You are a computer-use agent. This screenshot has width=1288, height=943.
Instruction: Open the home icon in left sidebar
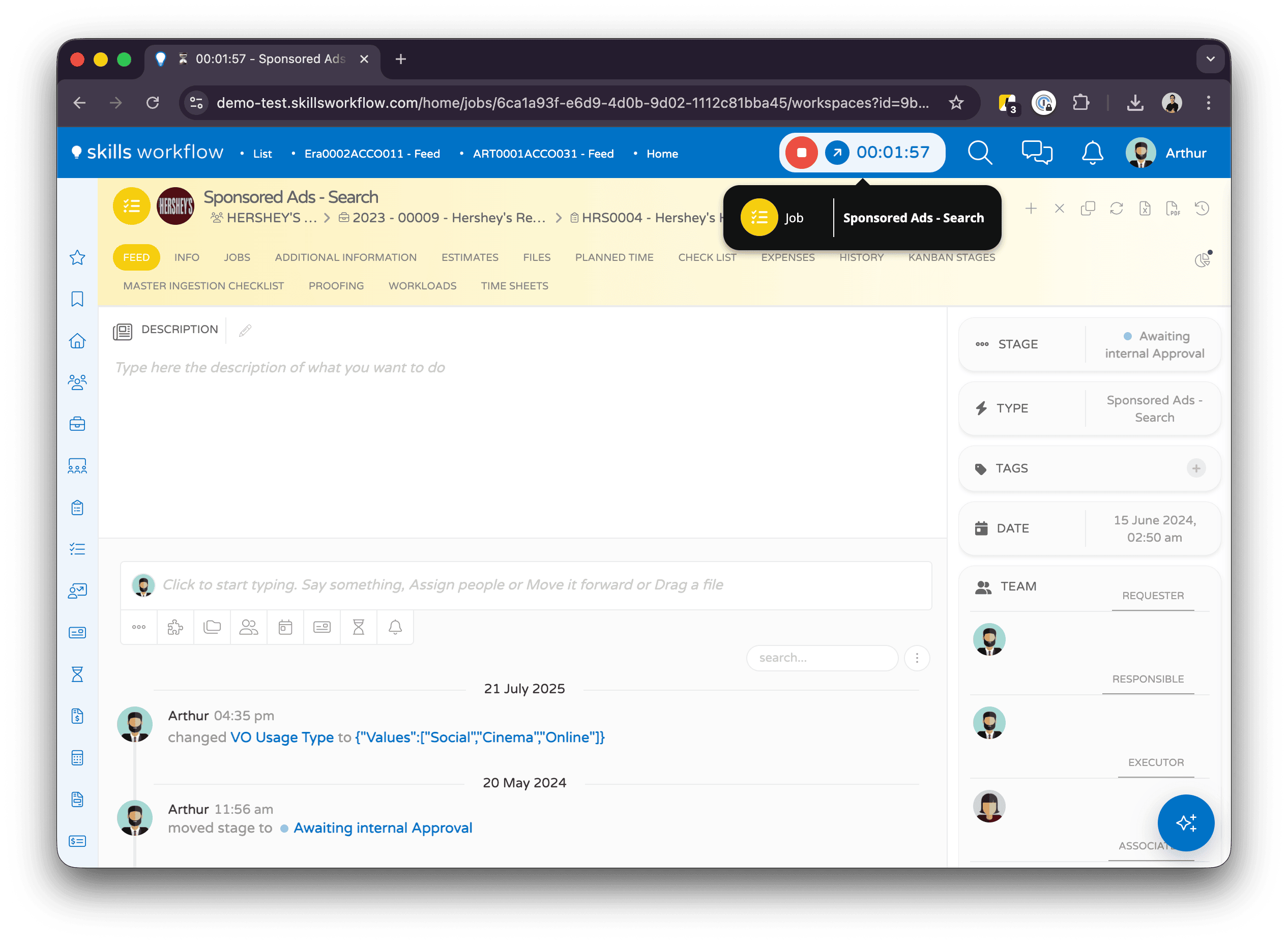(x=78, y=341)
